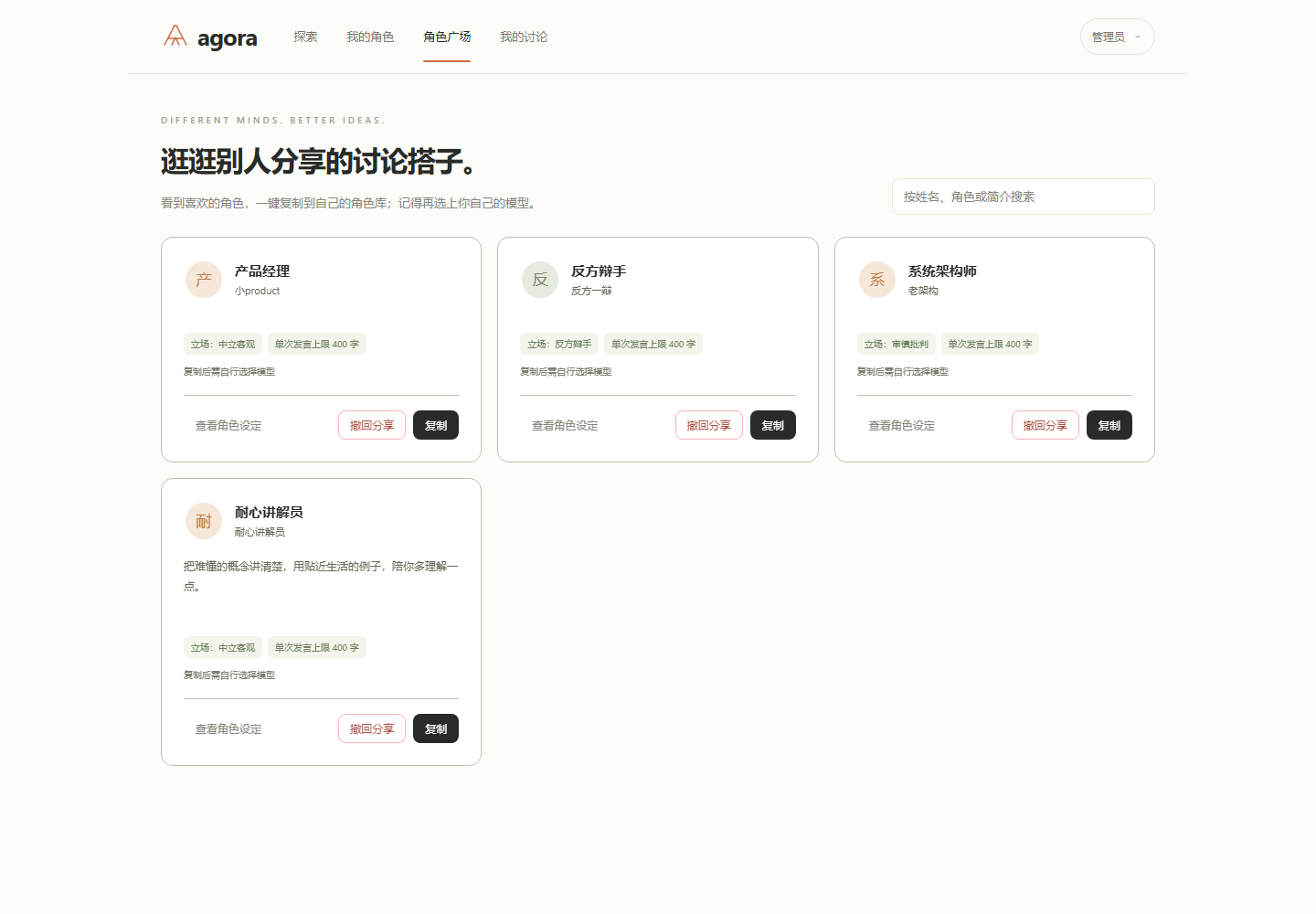Click the 产品经理 avatar icon
This screenshot has width=1316, height=914.
(x=204, y=280)
